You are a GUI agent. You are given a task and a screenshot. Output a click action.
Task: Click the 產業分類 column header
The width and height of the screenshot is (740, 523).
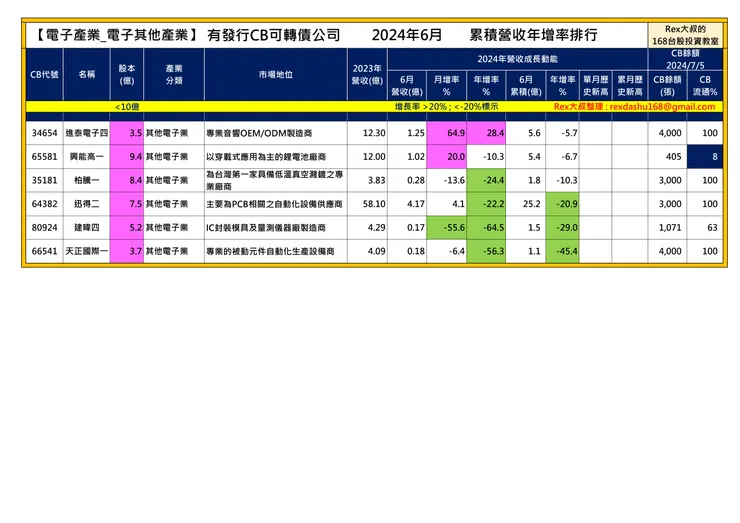(x=174, y=75)
